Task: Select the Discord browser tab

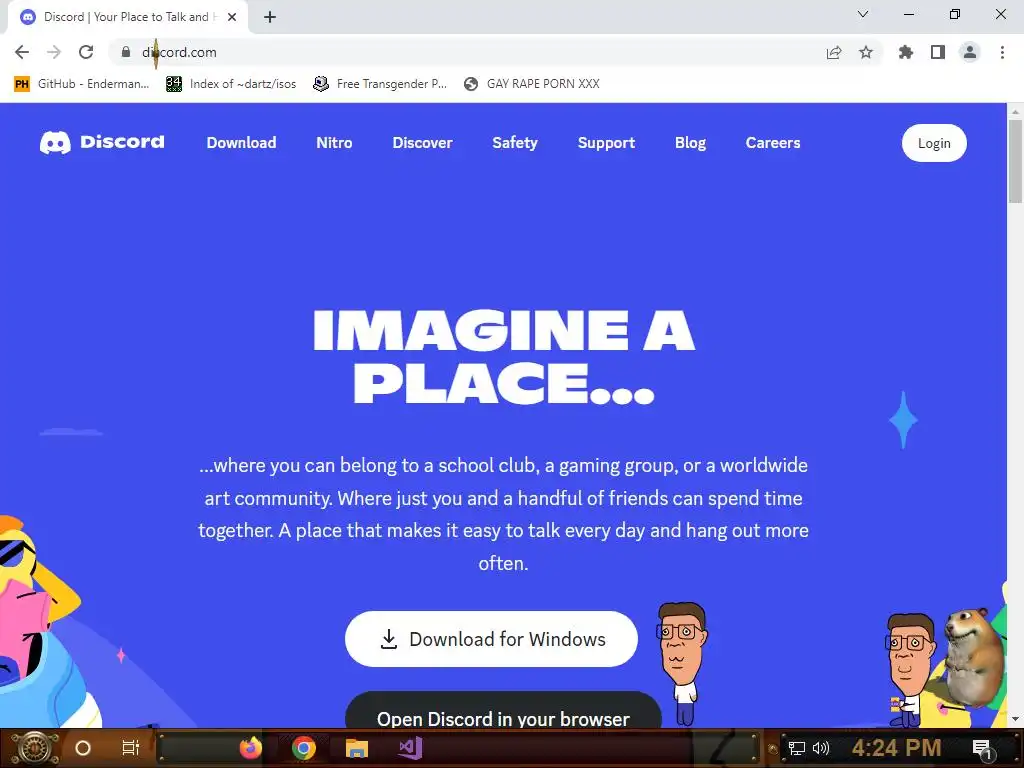Action: [x=127, y=17]
